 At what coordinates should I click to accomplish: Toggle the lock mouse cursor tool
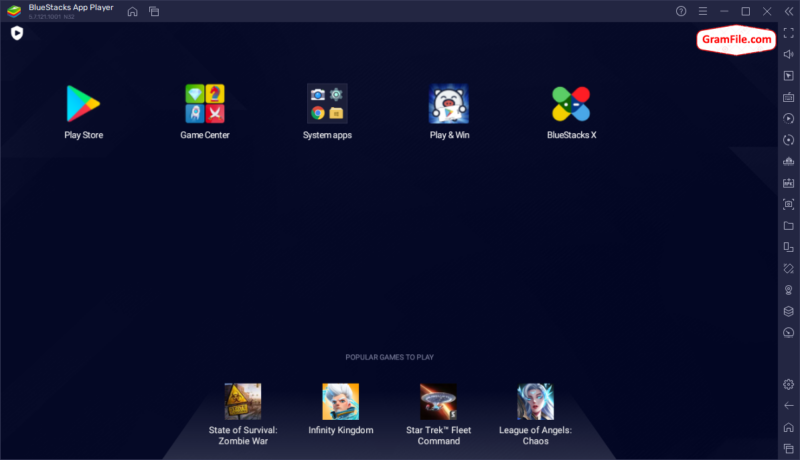pyautogui.click(x=789, y=75)
